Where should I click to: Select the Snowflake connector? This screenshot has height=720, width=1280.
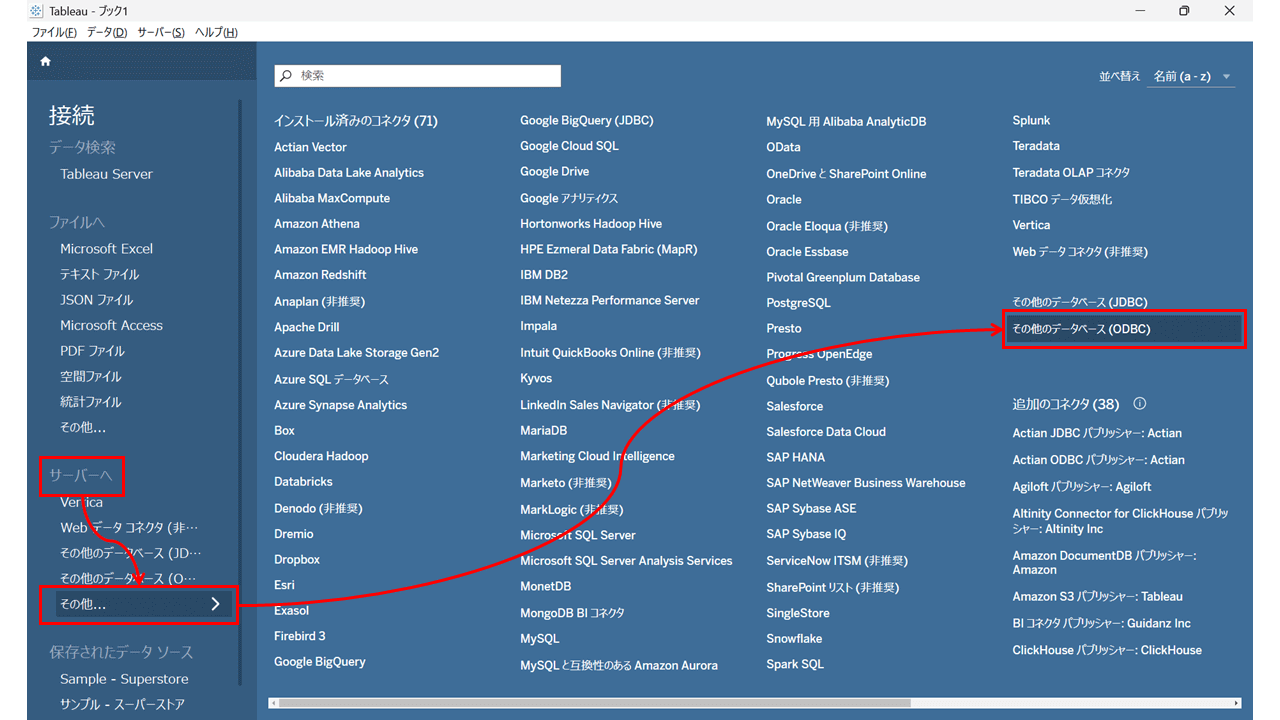tap(795, 639)
